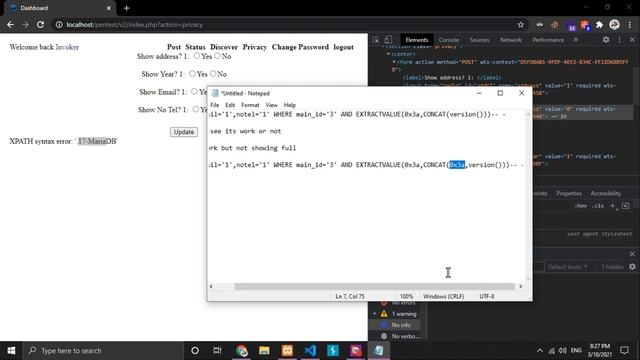Switch to Notepad on the taskbar

pos(378,351)
